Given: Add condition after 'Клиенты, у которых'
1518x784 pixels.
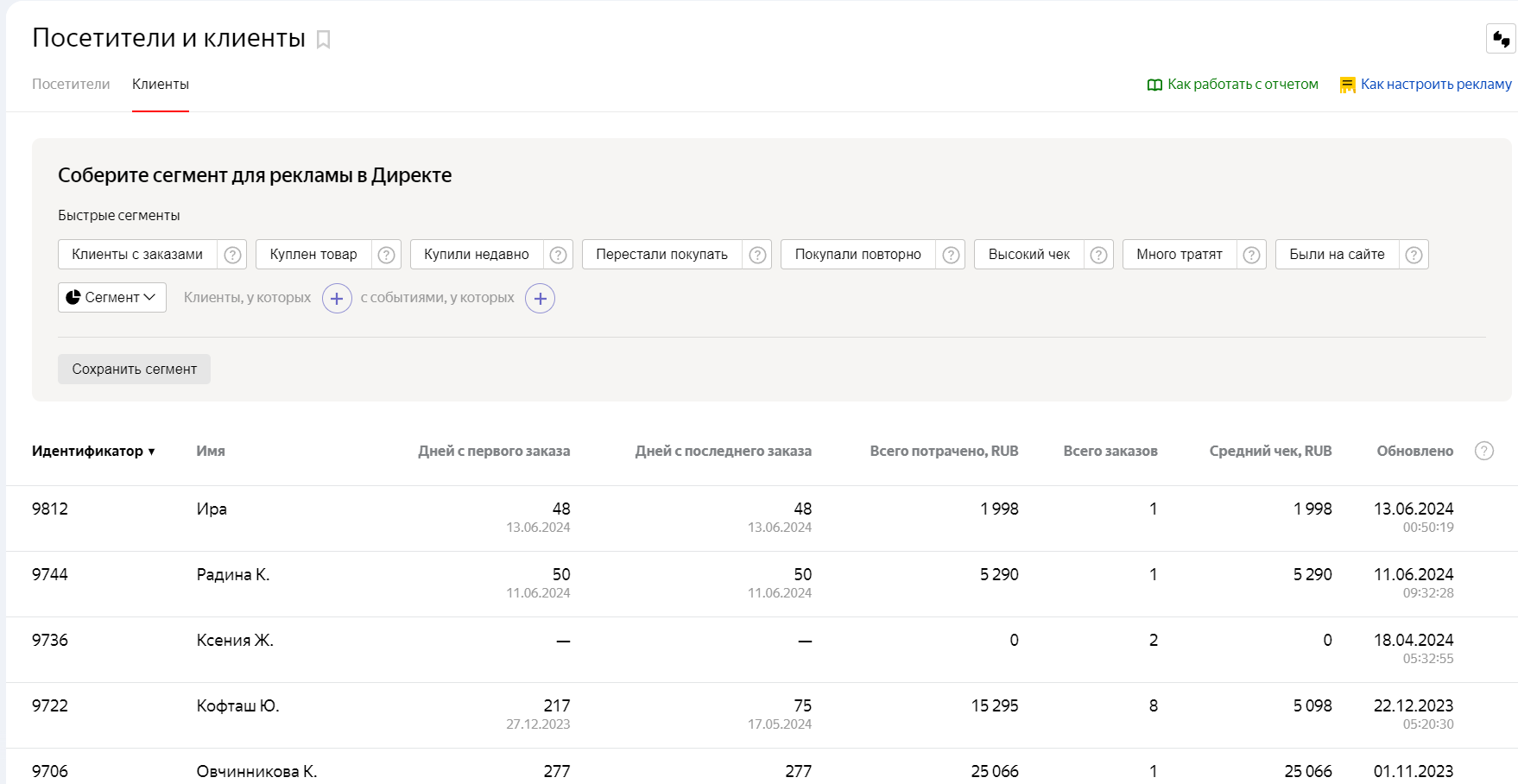Looking at the screenshot, I should (337, 299).
